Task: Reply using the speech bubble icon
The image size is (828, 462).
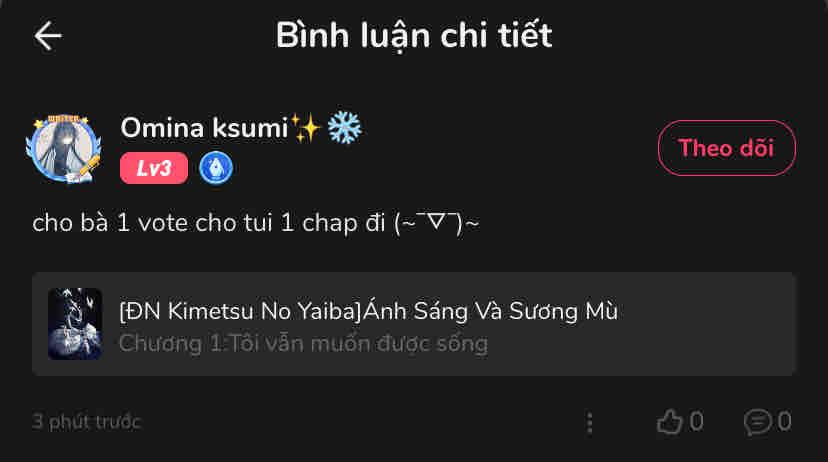Action: pos(758,422)
